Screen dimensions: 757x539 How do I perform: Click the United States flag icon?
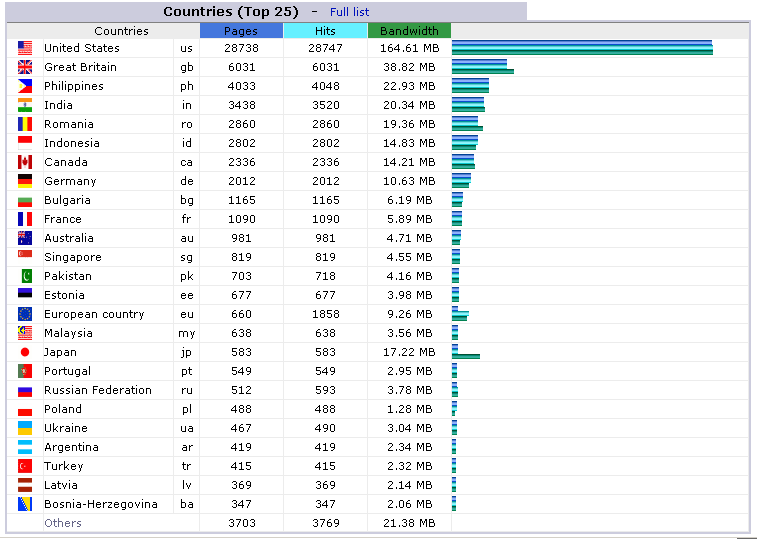[x=25, y=48]
